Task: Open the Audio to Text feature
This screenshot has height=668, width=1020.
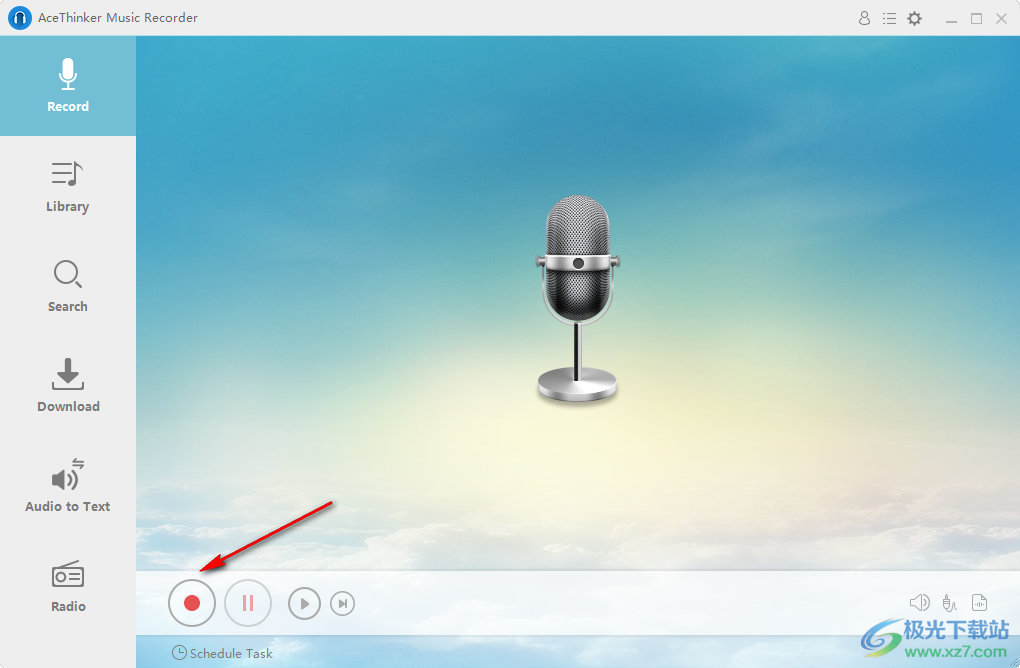Action: pyautogui.click(x=67, y=485)
